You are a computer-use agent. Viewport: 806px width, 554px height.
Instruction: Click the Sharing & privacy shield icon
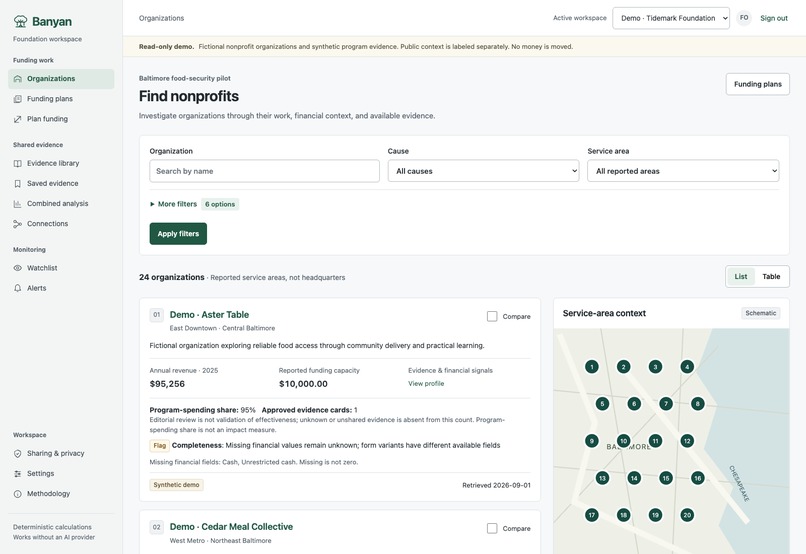pos(17,453)
